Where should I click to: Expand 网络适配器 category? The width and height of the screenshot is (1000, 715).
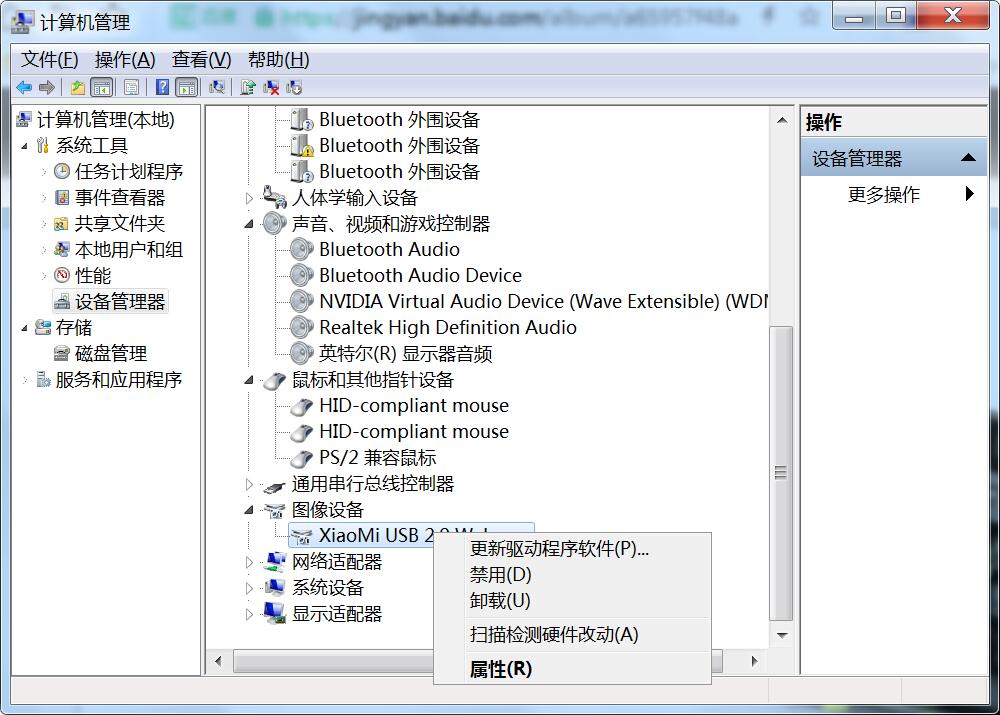coord(249,562)
